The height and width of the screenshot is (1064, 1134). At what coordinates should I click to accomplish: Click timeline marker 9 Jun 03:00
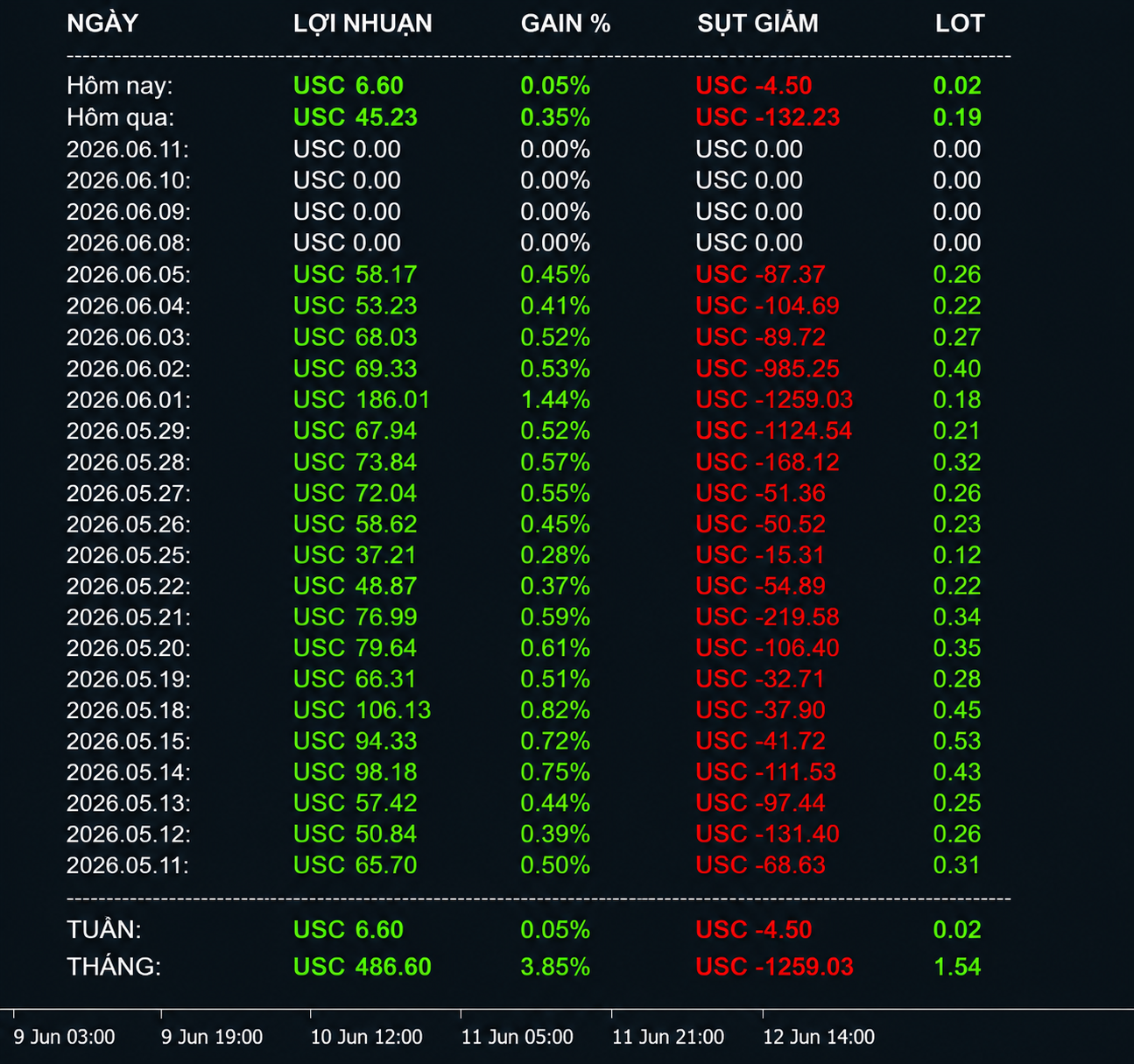click(65, 1037)
